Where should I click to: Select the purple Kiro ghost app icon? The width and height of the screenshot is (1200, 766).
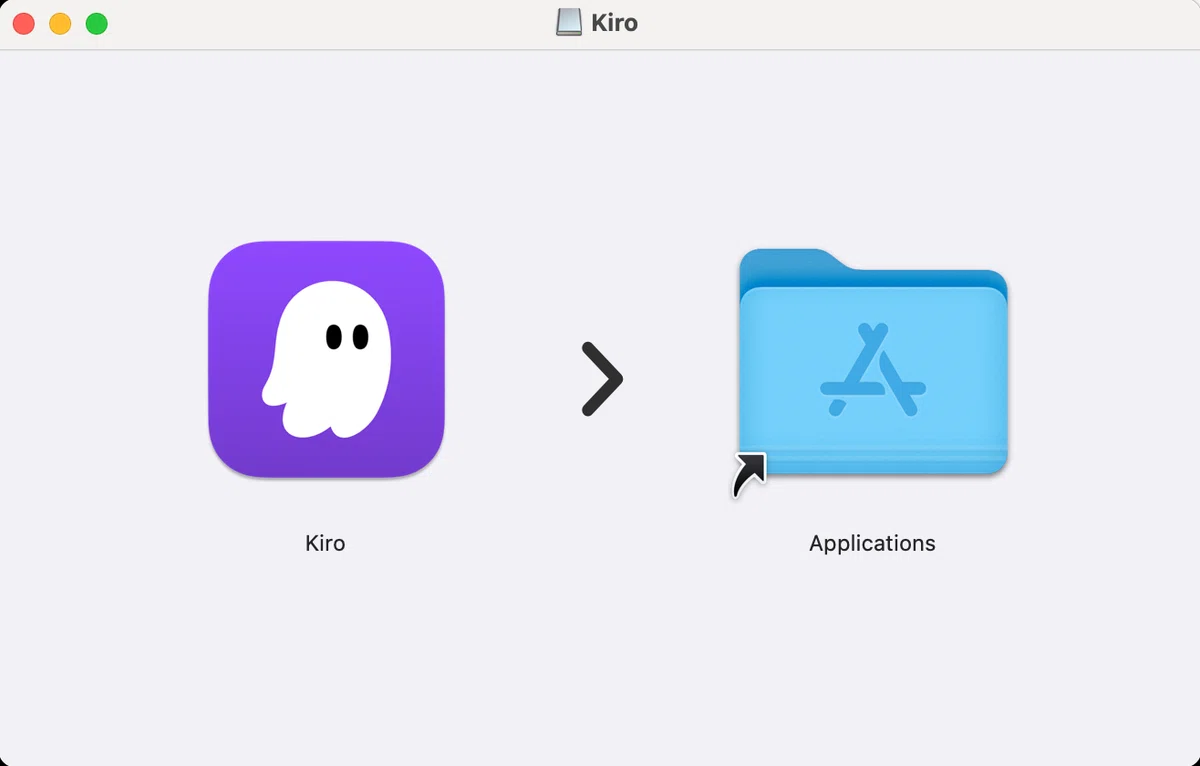click(326, 359)
